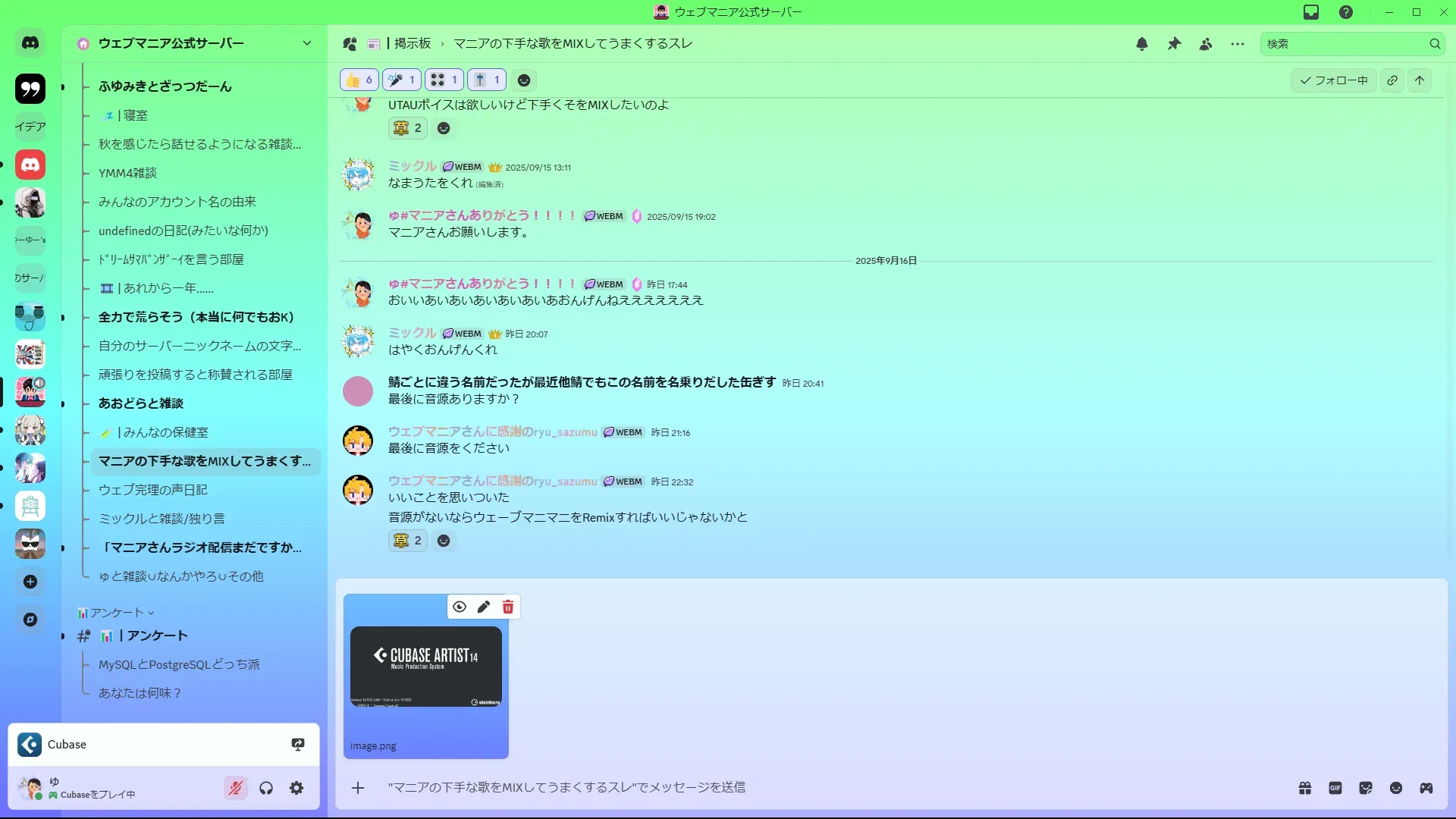Screen dimensions: 1456x819
Task: Open notification settings bell icon
Action: pyautogui.click(x=1142, y=44)
